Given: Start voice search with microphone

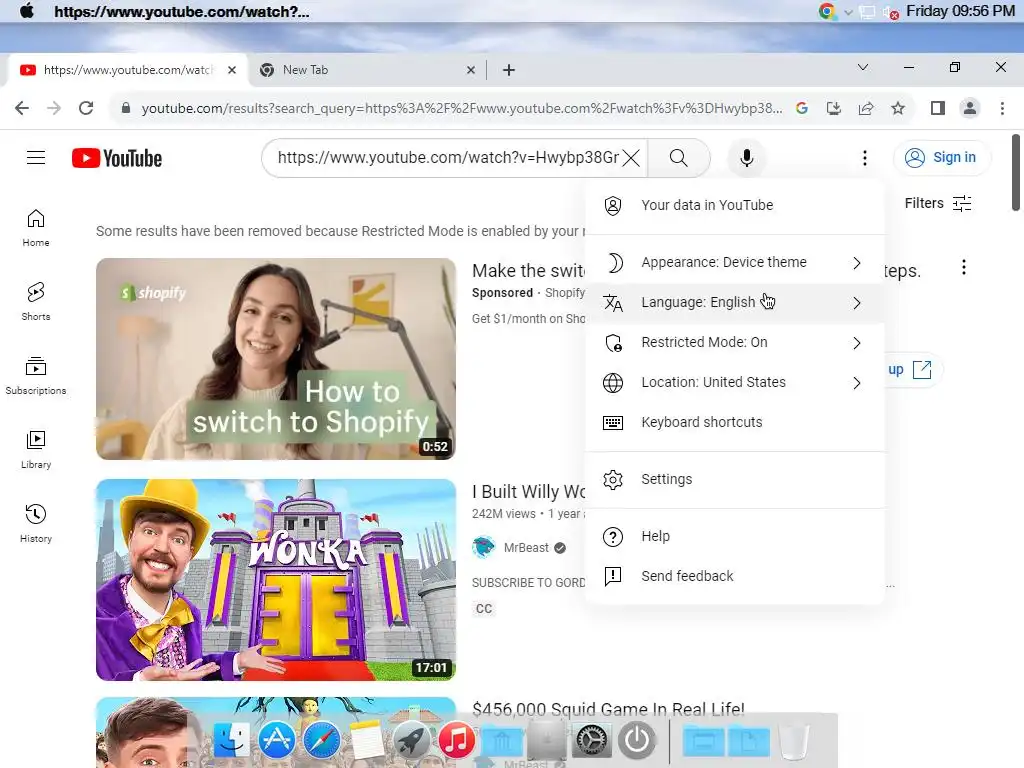Looking at the screenshot, I should pyautogui.click(x=746, y=158).
